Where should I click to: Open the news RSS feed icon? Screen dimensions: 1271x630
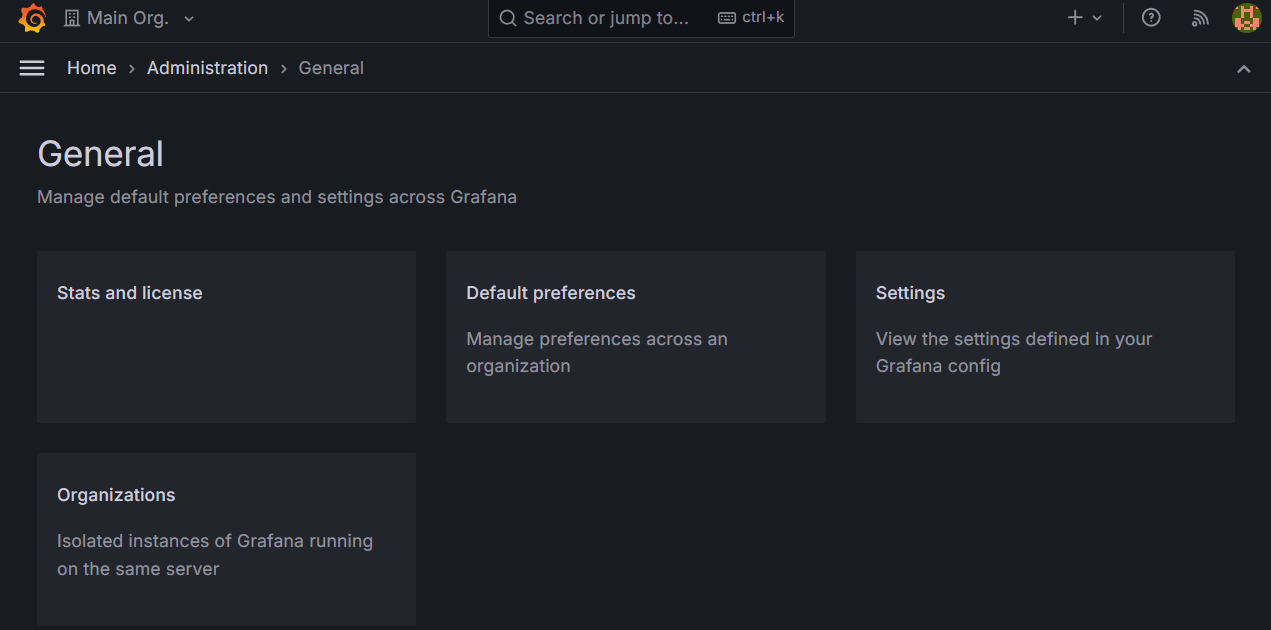[1200, 18]
